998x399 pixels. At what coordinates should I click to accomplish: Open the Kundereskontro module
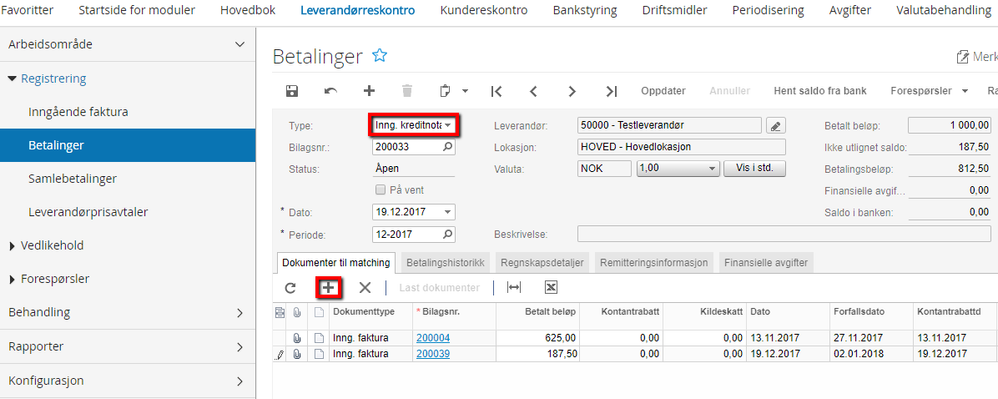[x=484, y=10]
